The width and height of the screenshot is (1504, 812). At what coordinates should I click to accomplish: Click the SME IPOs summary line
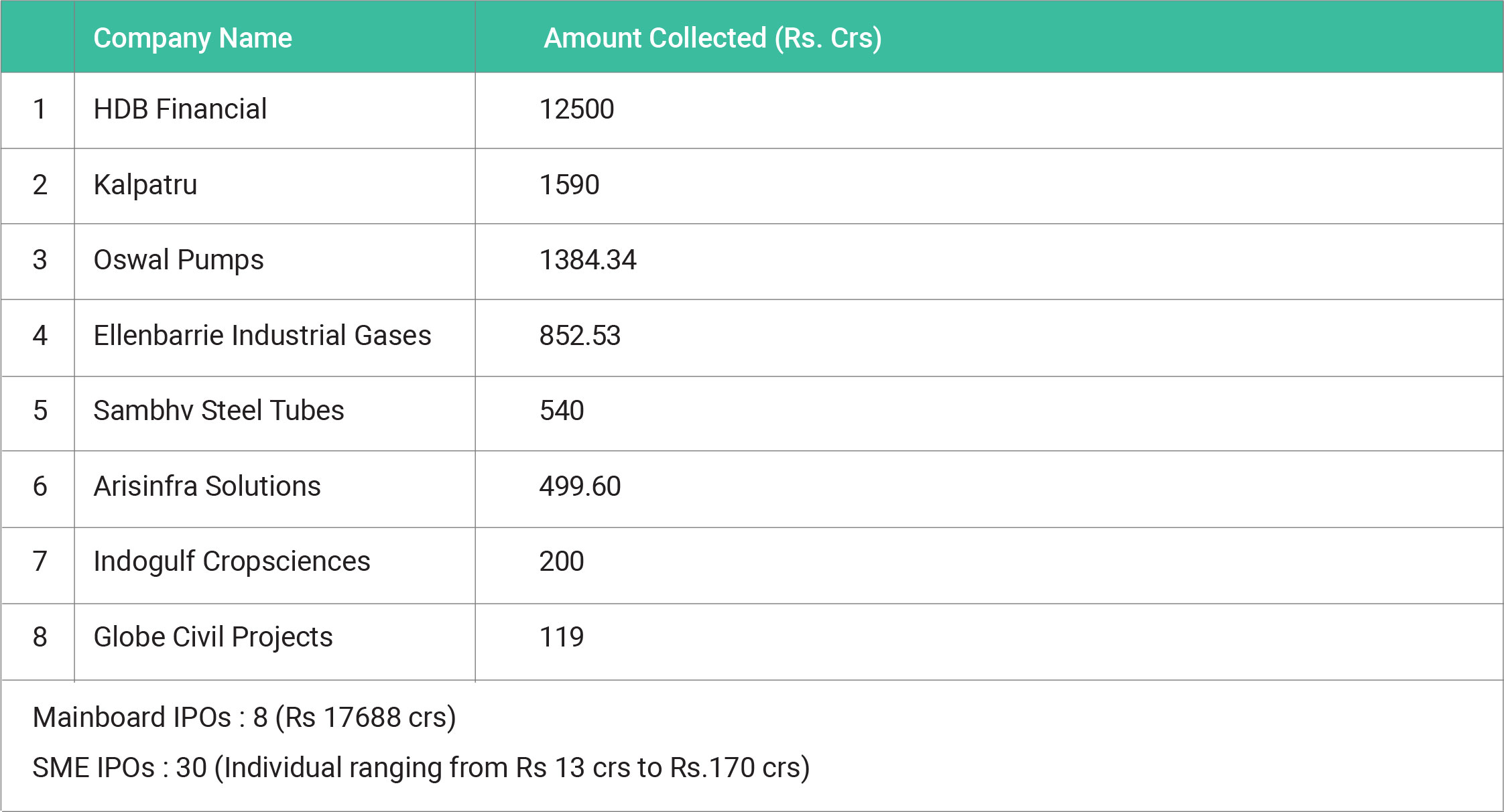coord(421,768)
